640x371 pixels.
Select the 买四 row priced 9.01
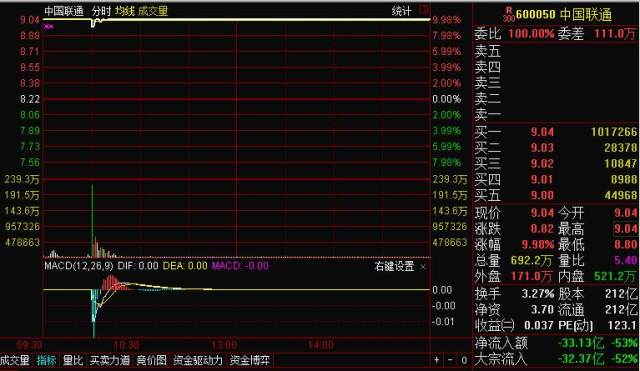(556, 180)
